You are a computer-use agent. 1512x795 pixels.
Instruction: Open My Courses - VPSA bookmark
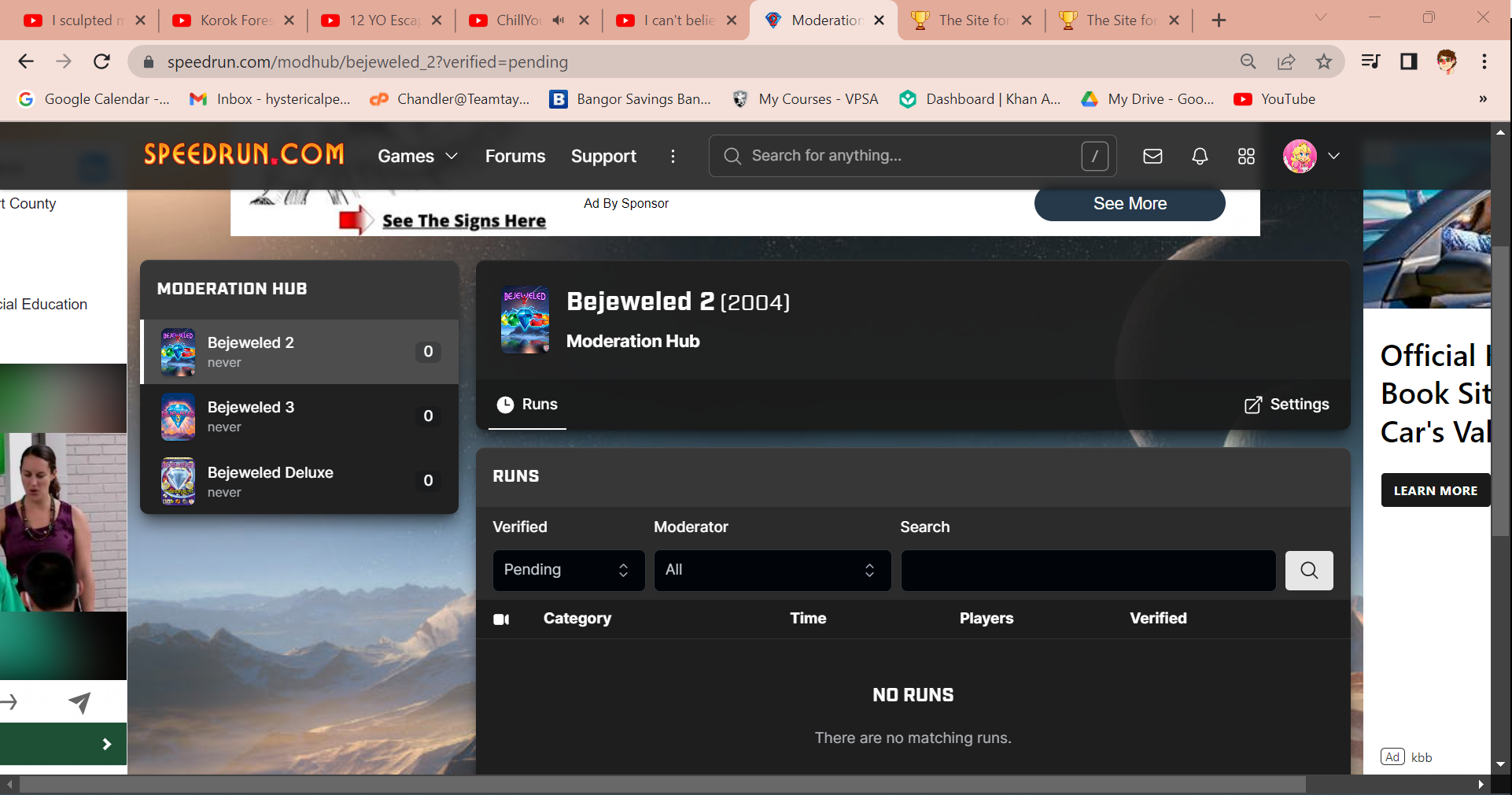click(805, 99)
